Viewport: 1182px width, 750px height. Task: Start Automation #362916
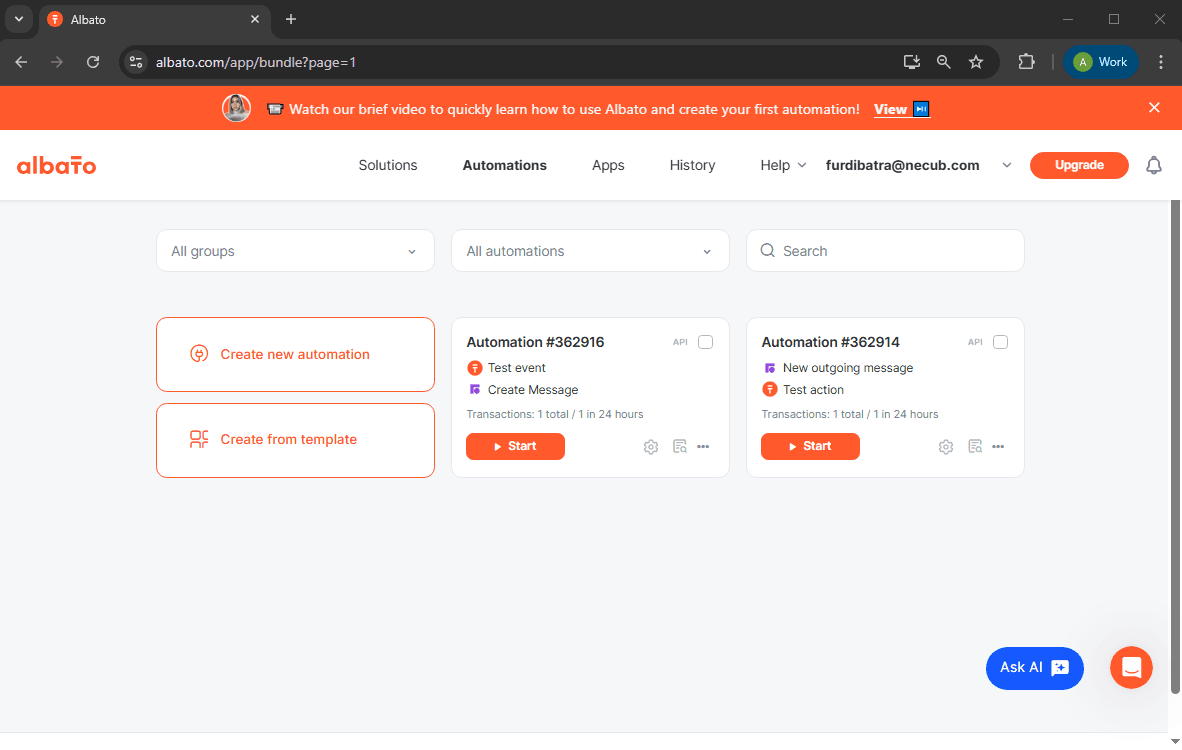515,447
